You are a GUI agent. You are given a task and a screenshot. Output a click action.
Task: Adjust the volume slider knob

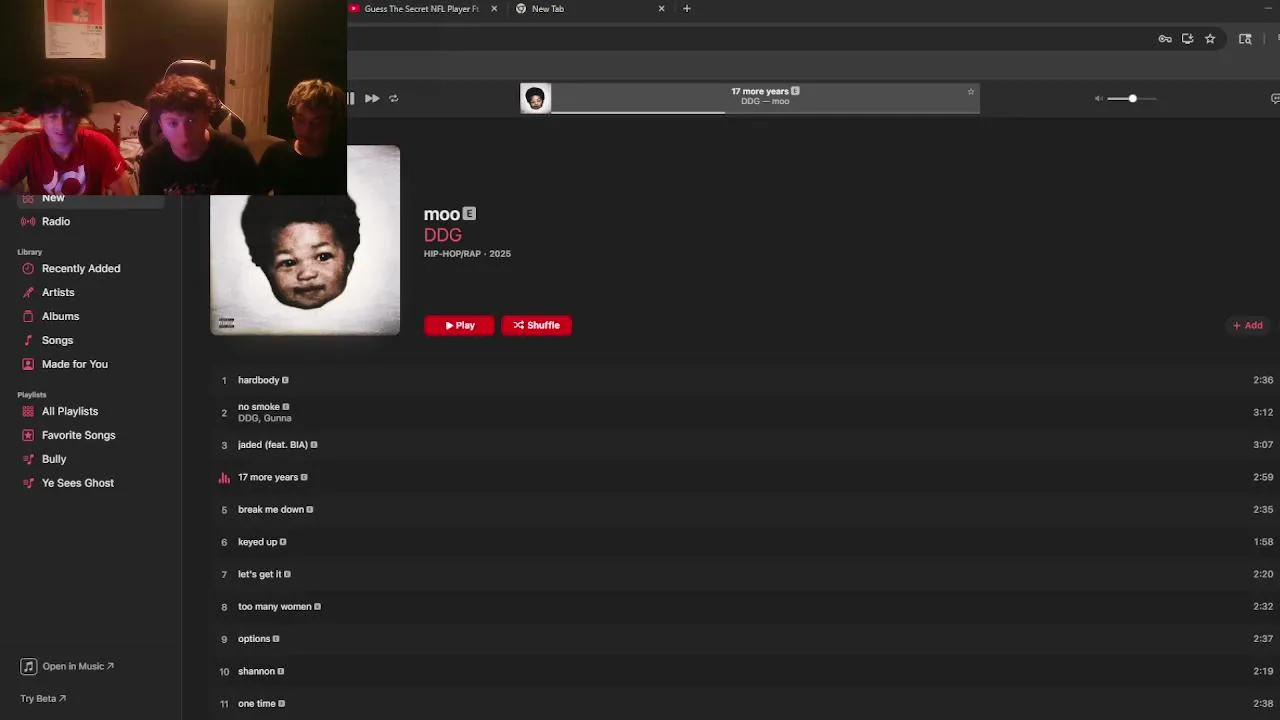[1132, 98]
